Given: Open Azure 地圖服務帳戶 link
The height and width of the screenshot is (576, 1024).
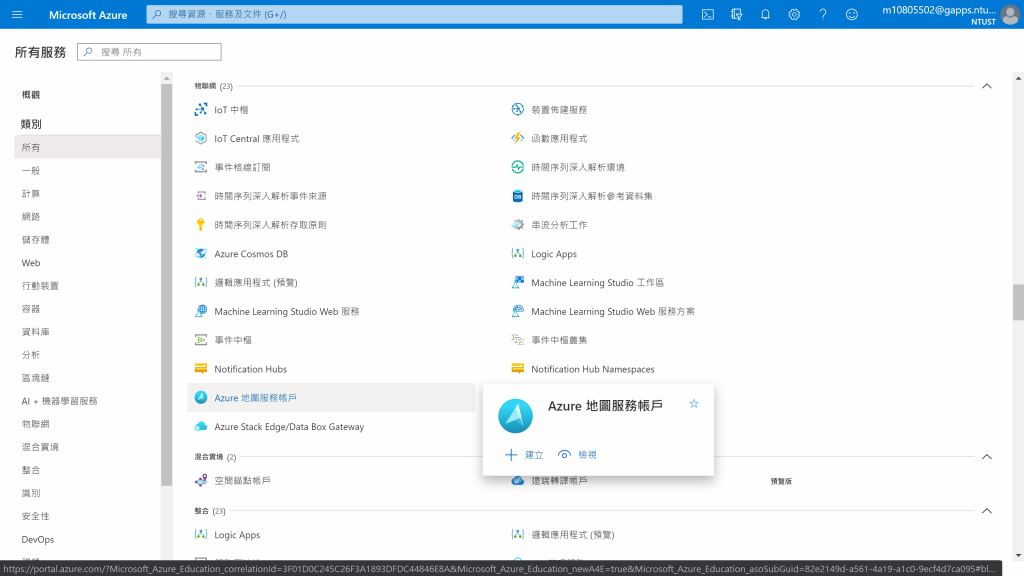Looking at the screenshot, I should [x=255, y=398].
